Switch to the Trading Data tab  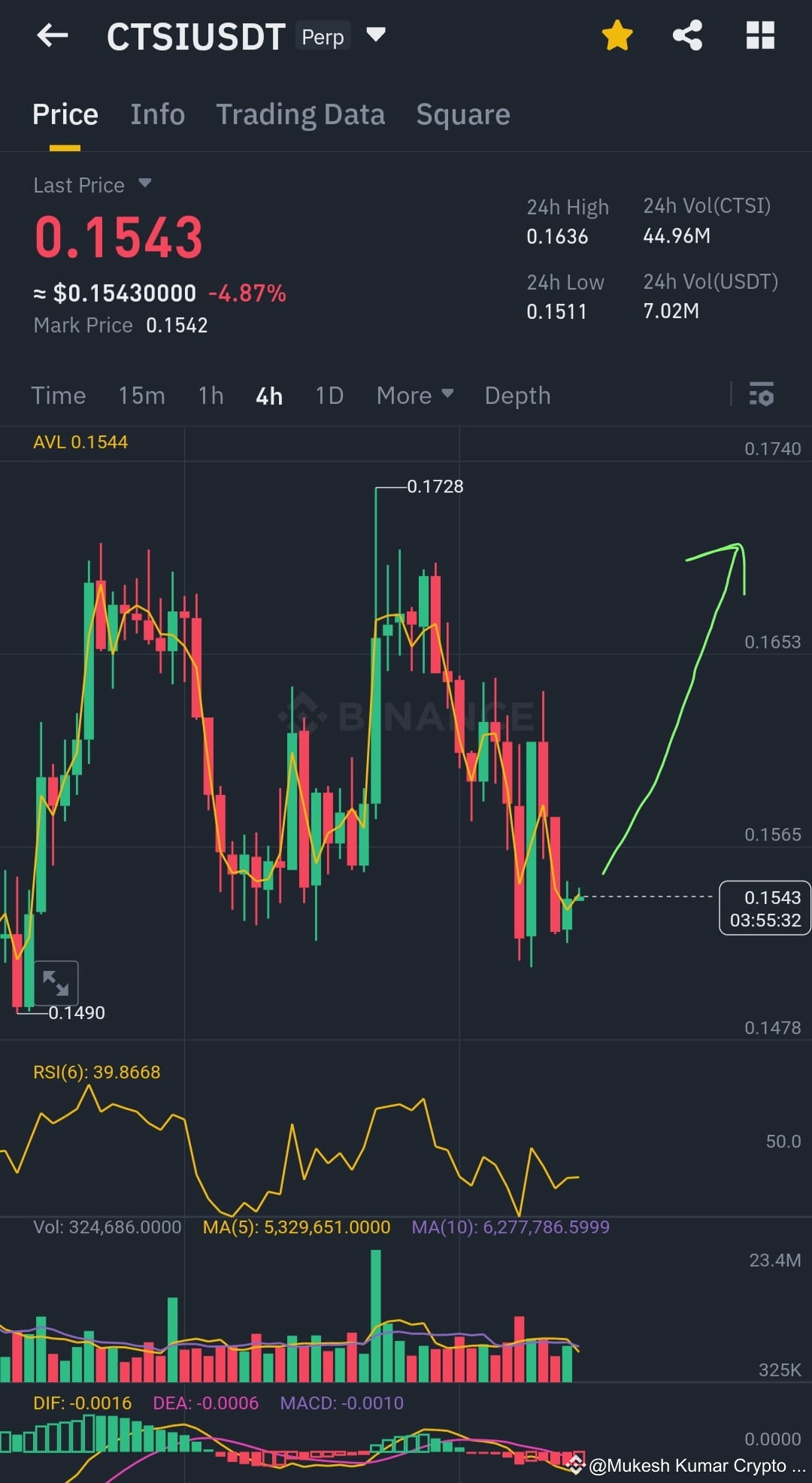[301, 114]
